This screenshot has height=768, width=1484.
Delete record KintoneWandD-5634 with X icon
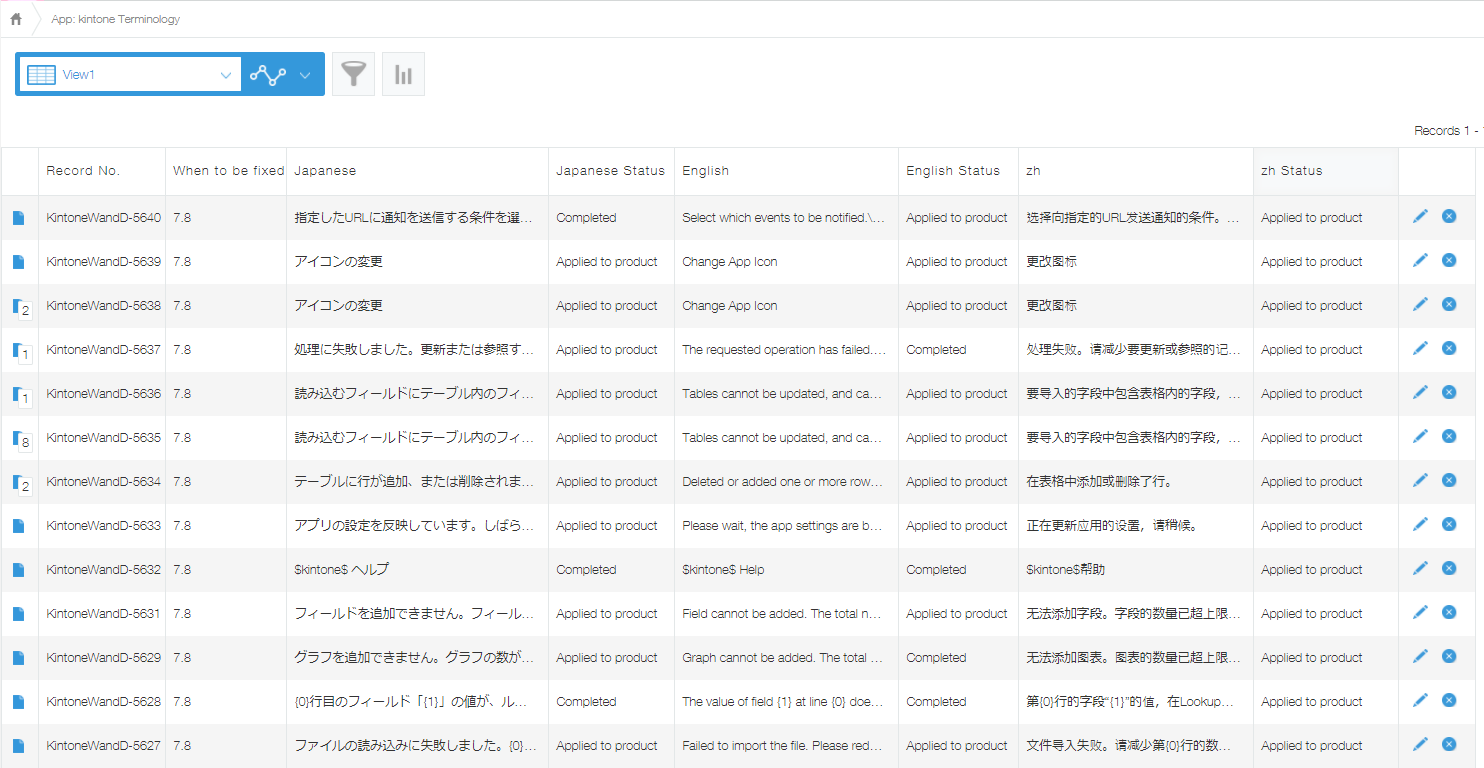coord(1449,480)
